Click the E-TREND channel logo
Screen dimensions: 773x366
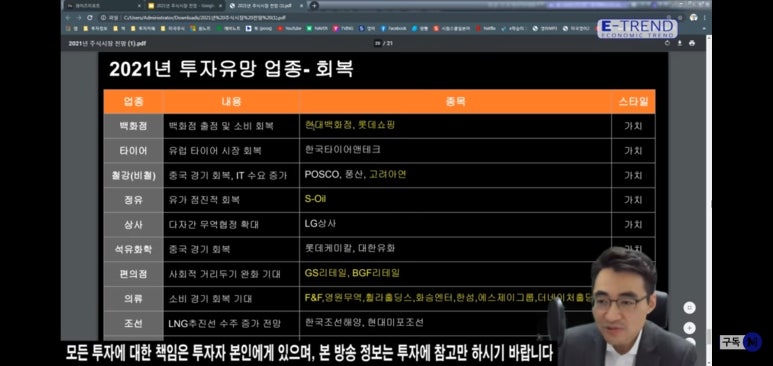click(x=637, y=29)
